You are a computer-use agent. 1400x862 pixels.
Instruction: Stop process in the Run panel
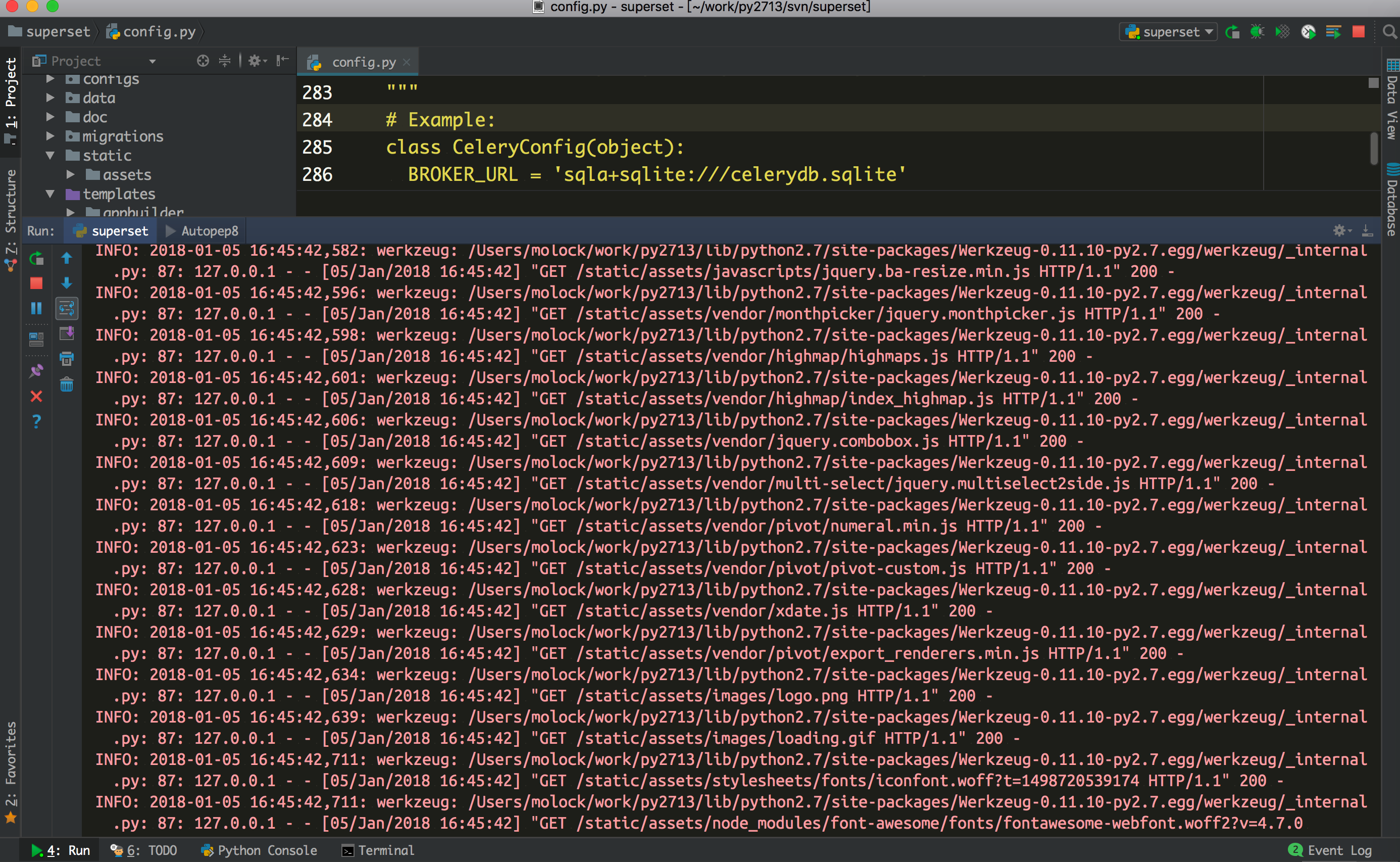click(x=36, y=283)
